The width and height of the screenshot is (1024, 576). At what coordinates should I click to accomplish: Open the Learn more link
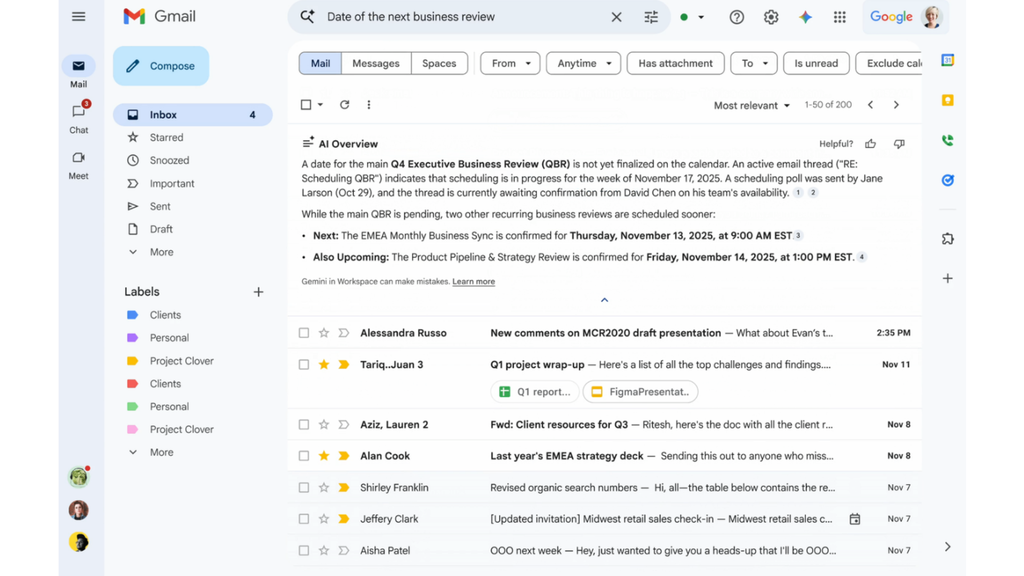coord(473,282)
